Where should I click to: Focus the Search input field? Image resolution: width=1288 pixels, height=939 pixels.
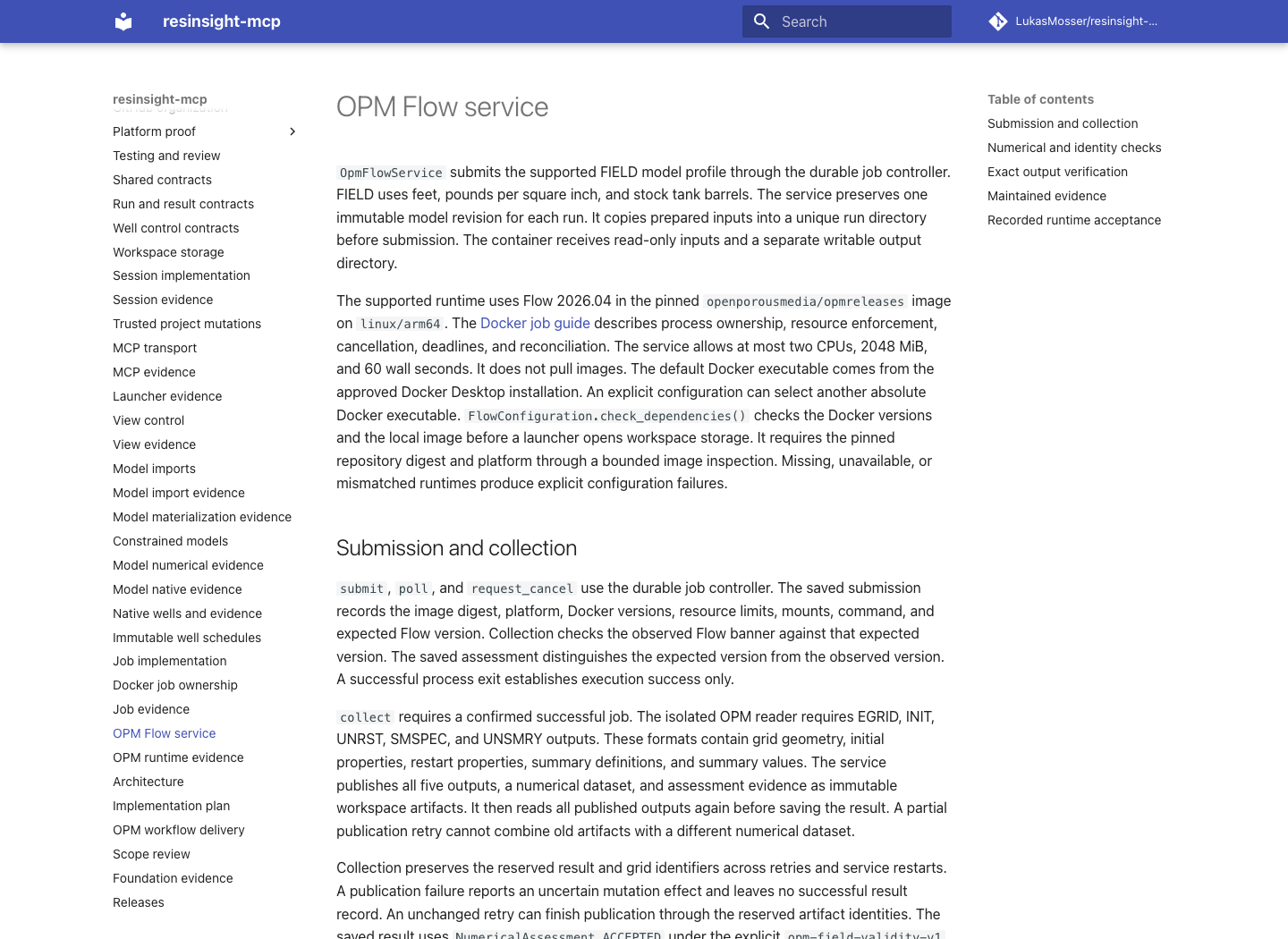(x=847, y=21)
